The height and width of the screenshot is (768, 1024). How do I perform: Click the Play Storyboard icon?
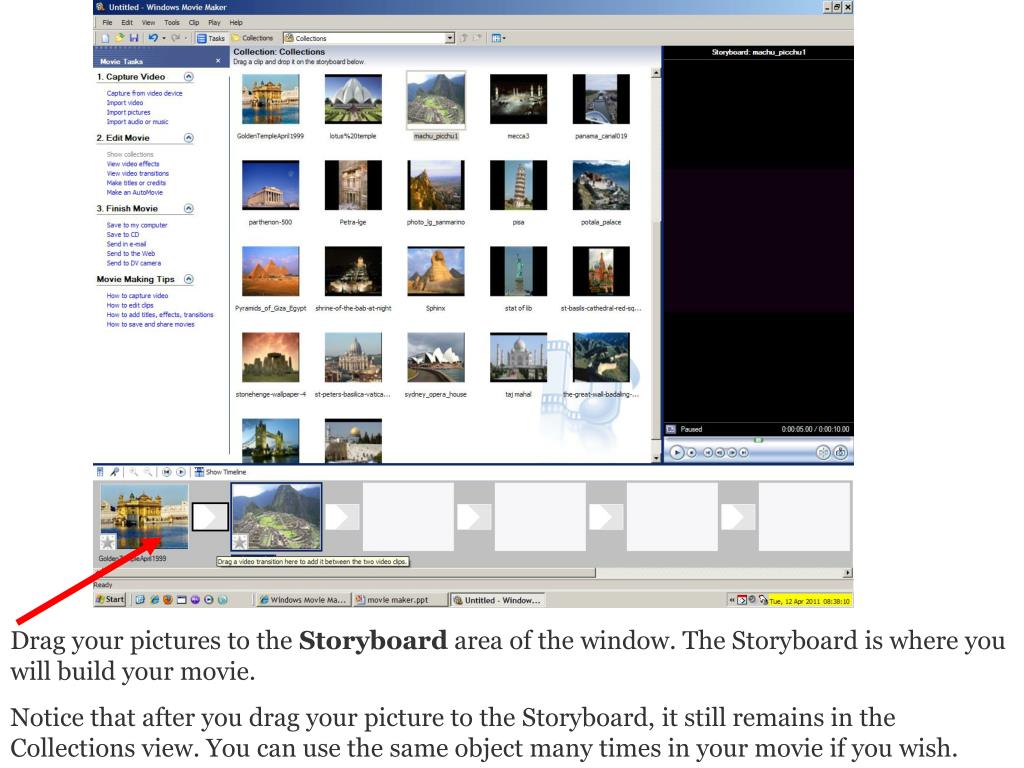[x=181, y=472]
